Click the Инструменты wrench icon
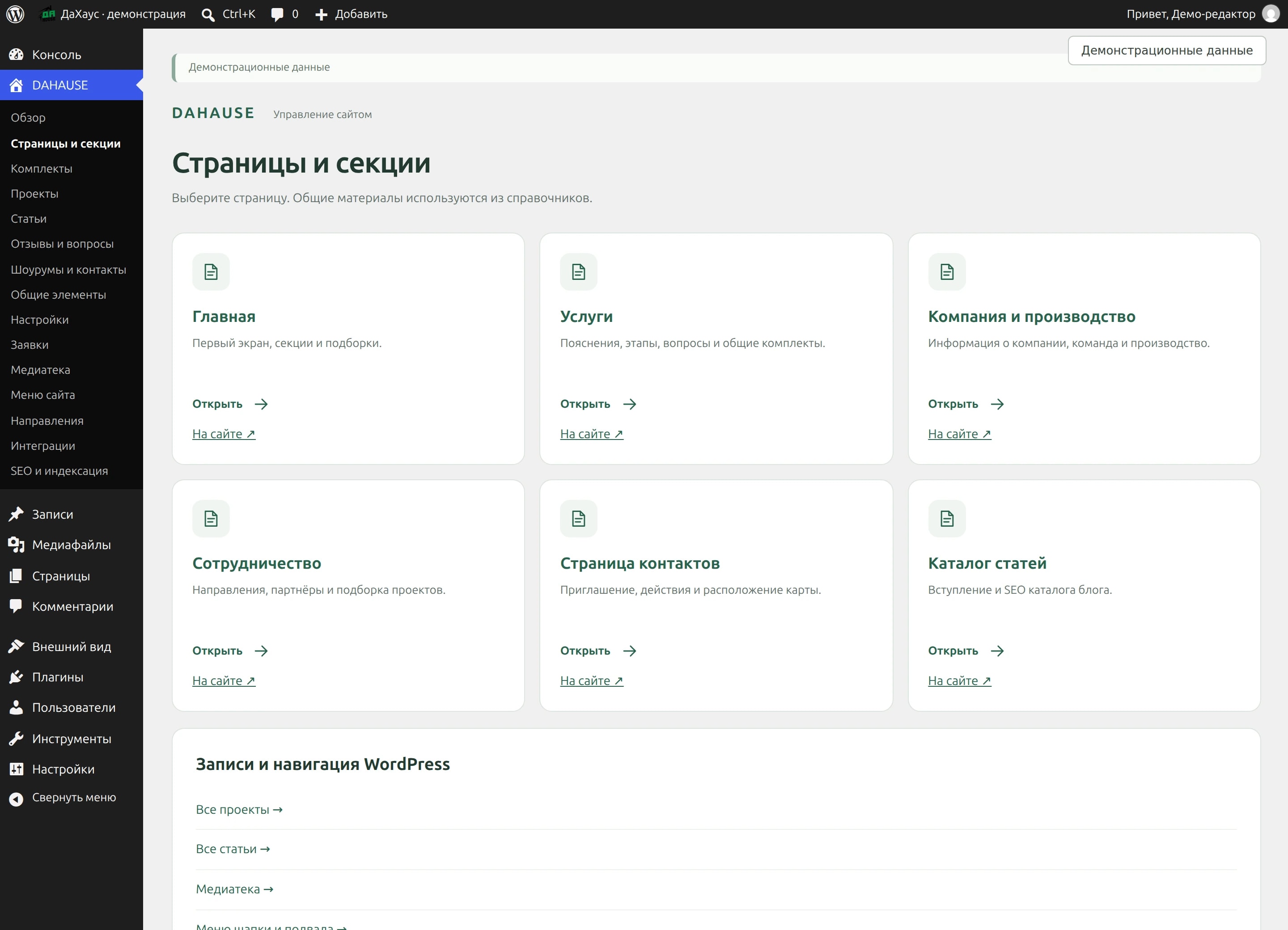Image resolution: width=1288 pixels, height=930 pixels. [16, 739]
